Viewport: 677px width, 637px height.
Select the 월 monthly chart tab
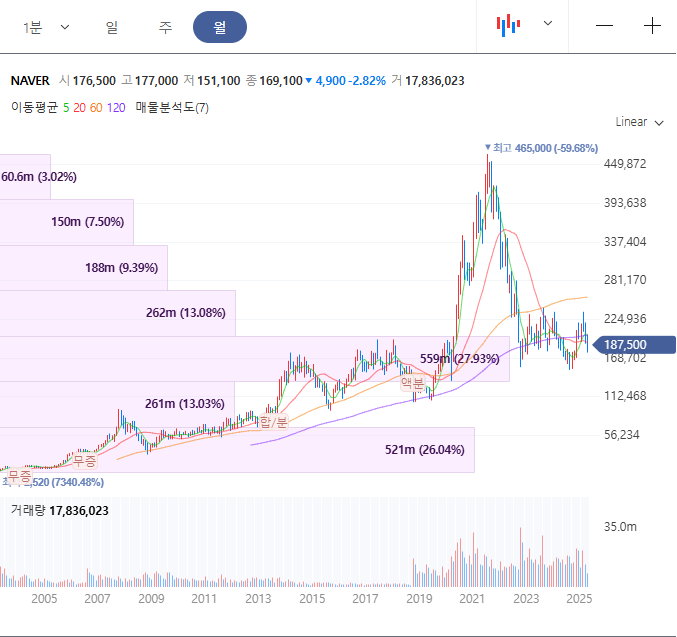(x=220, y=27)
